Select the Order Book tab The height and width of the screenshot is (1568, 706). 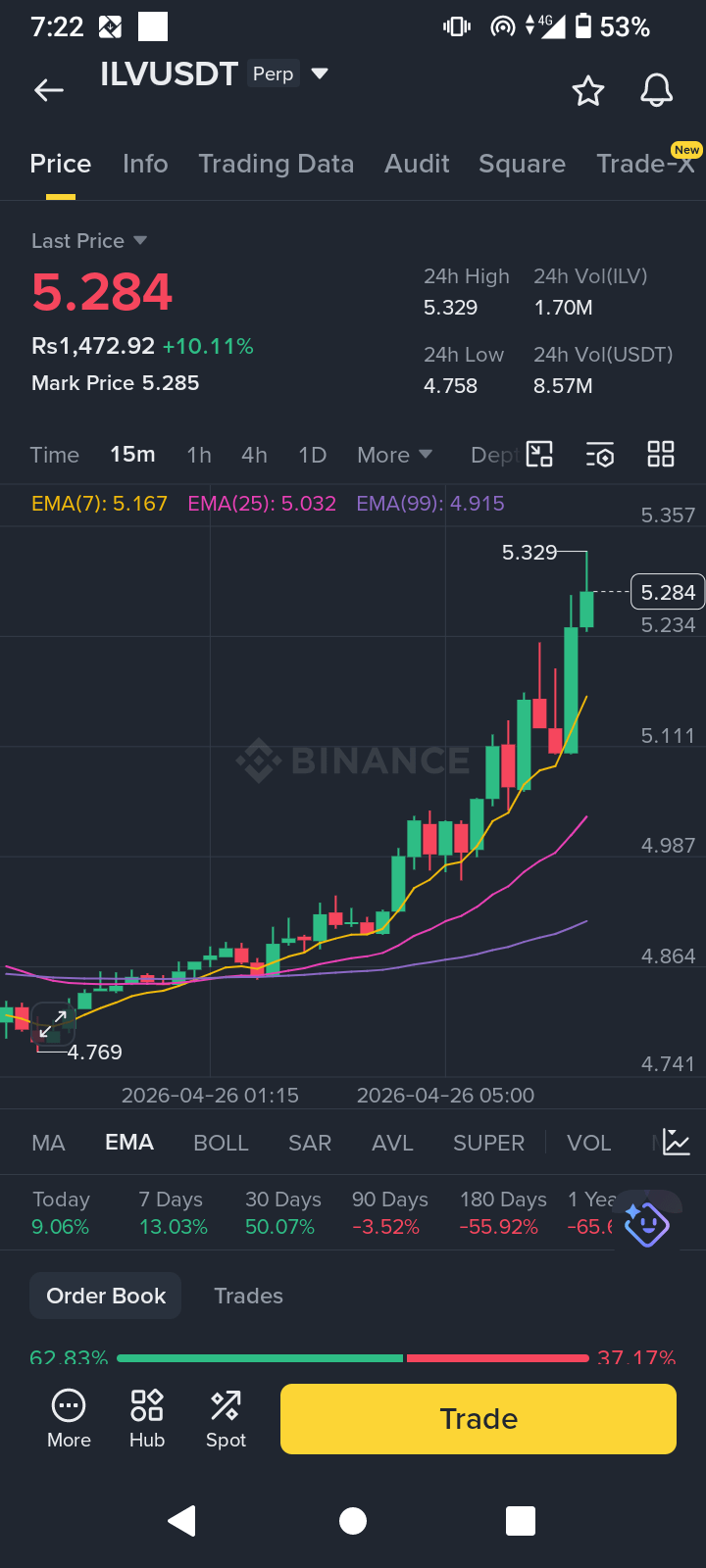106,1296
